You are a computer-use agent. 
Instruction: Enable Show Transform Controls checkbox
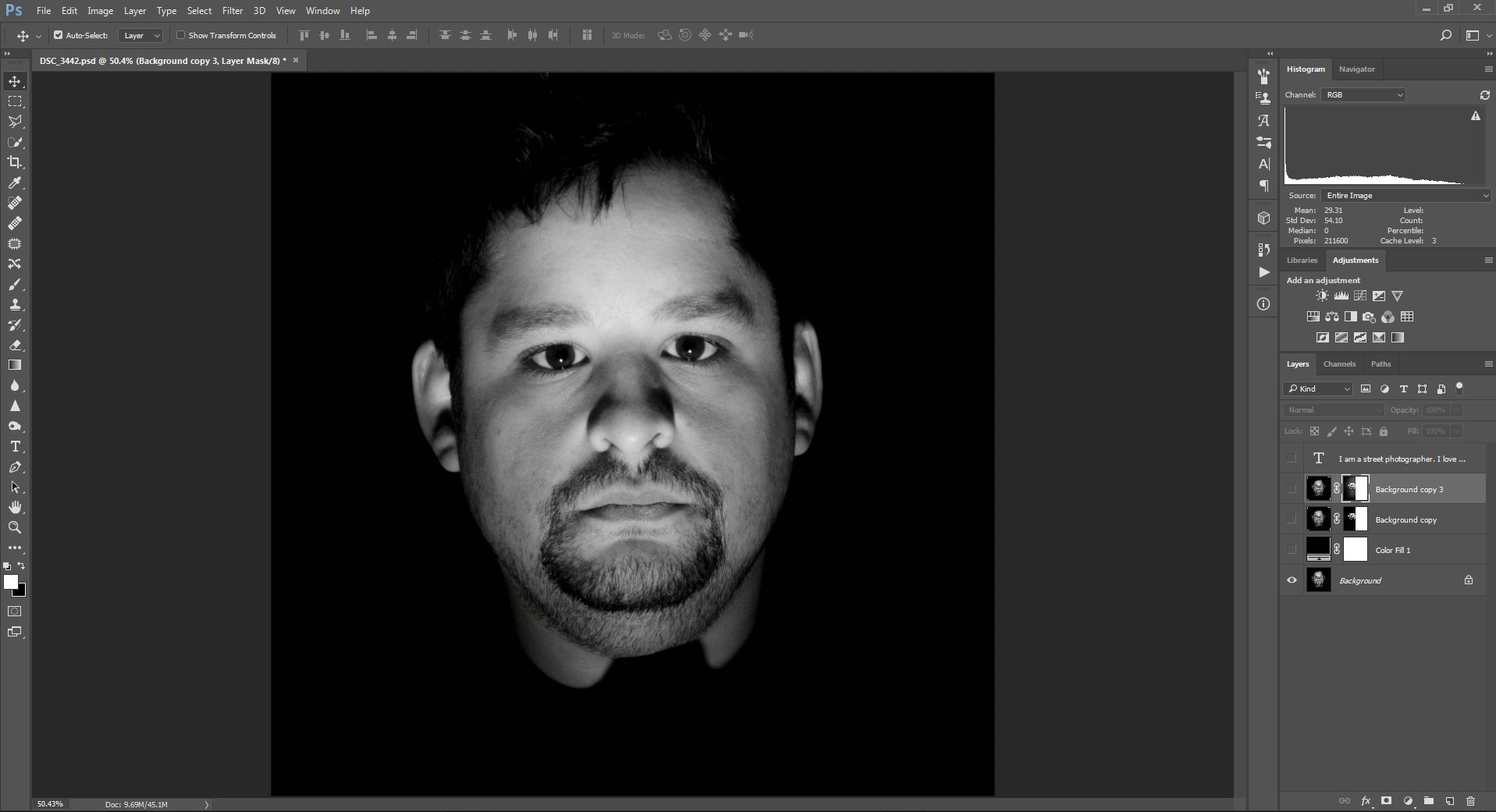point(181,35)
